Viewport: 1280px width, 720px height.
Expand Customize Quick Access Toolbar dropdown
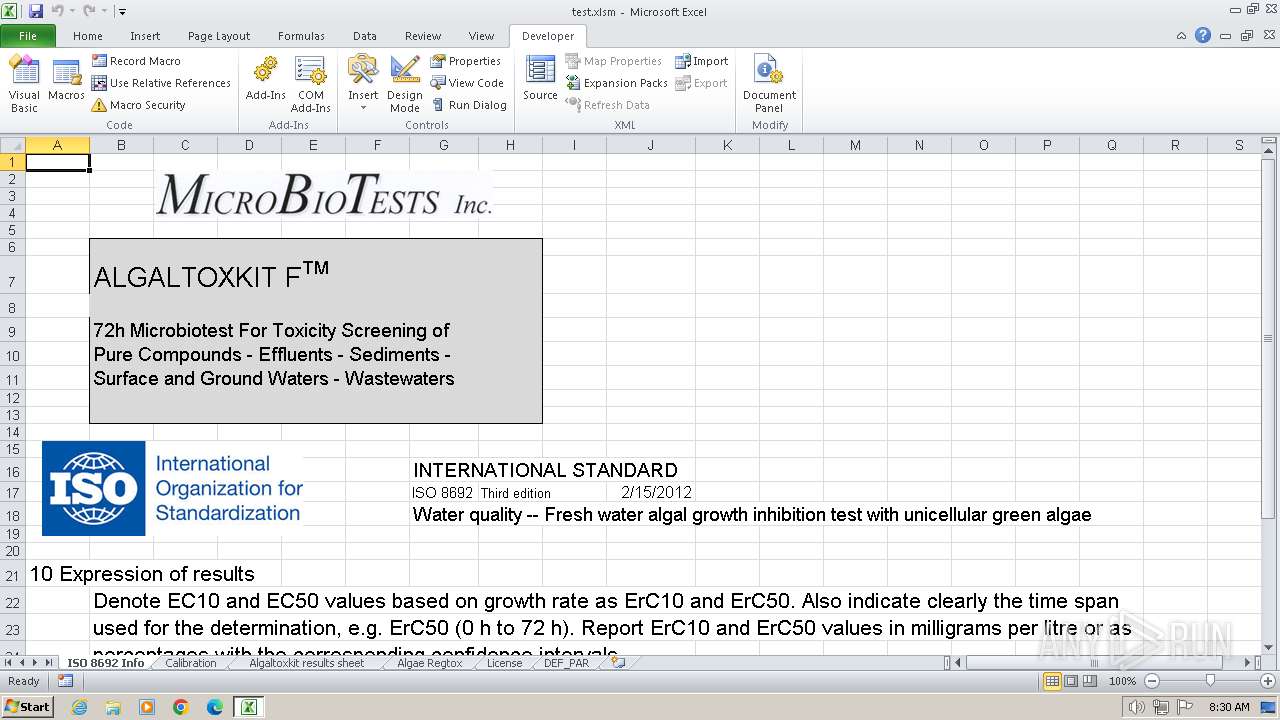pos(122,12)
